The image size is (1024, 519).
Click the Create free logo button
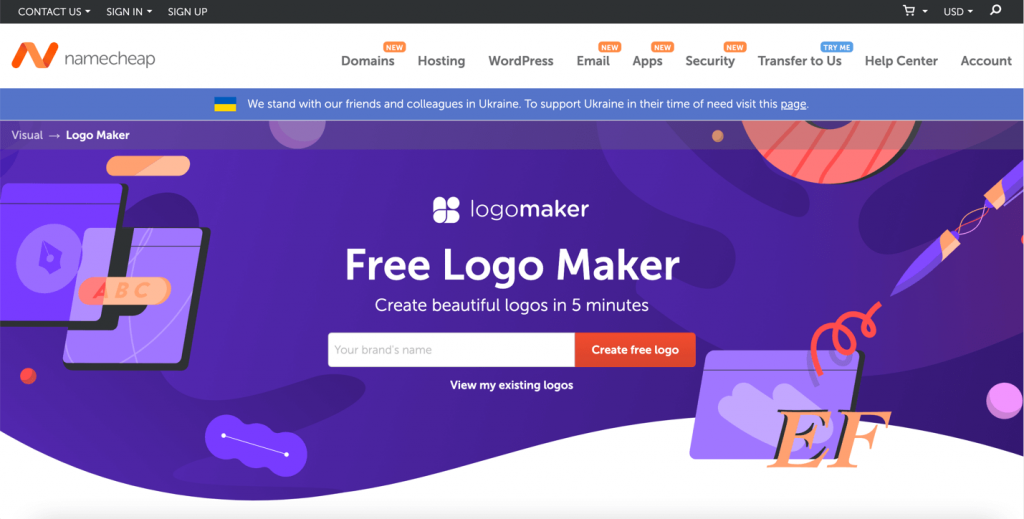(x=635, y=350)
